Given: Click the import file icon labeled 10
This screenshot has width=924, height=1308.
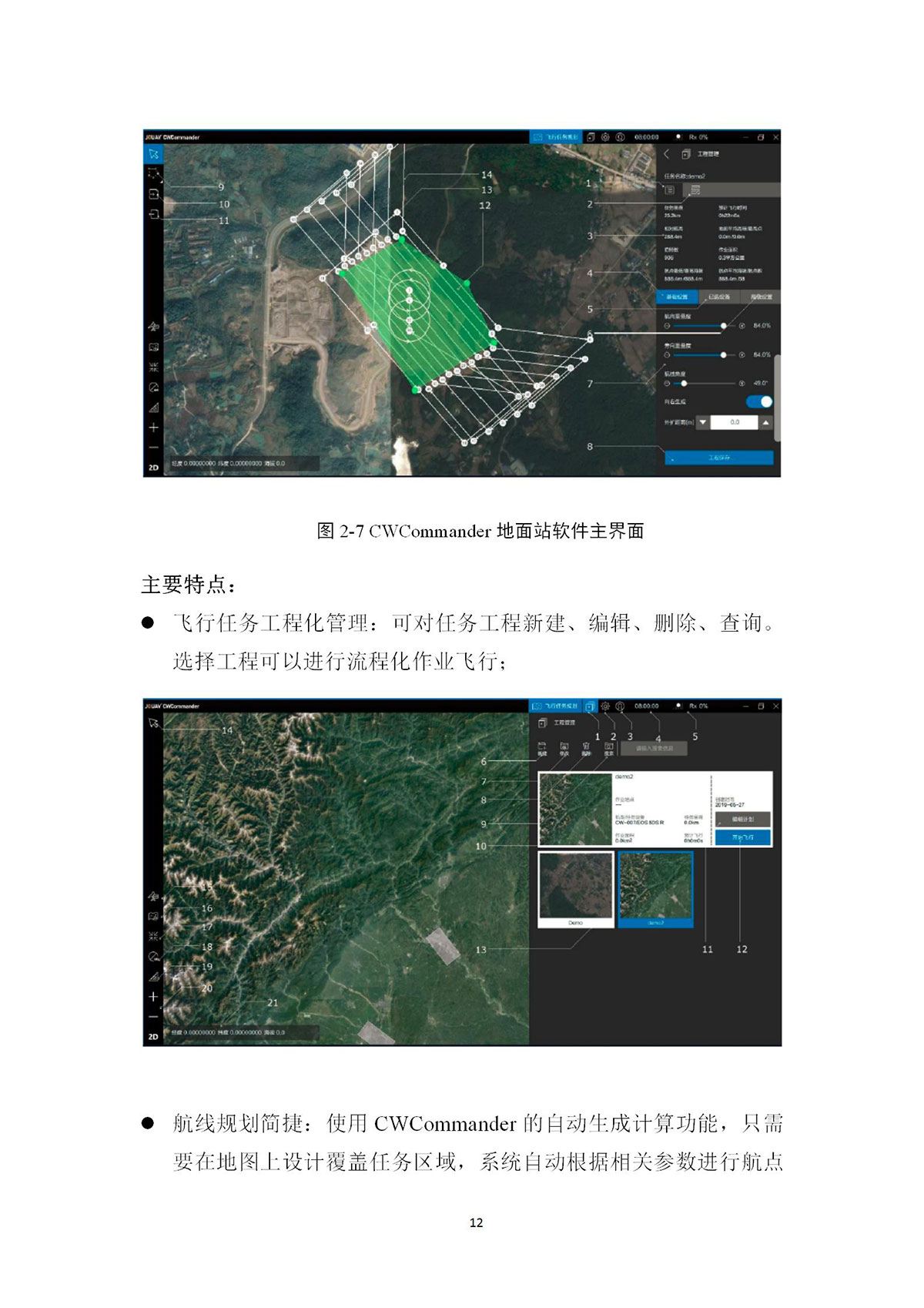Looking at the screenshot, I should tap(153, 194).
